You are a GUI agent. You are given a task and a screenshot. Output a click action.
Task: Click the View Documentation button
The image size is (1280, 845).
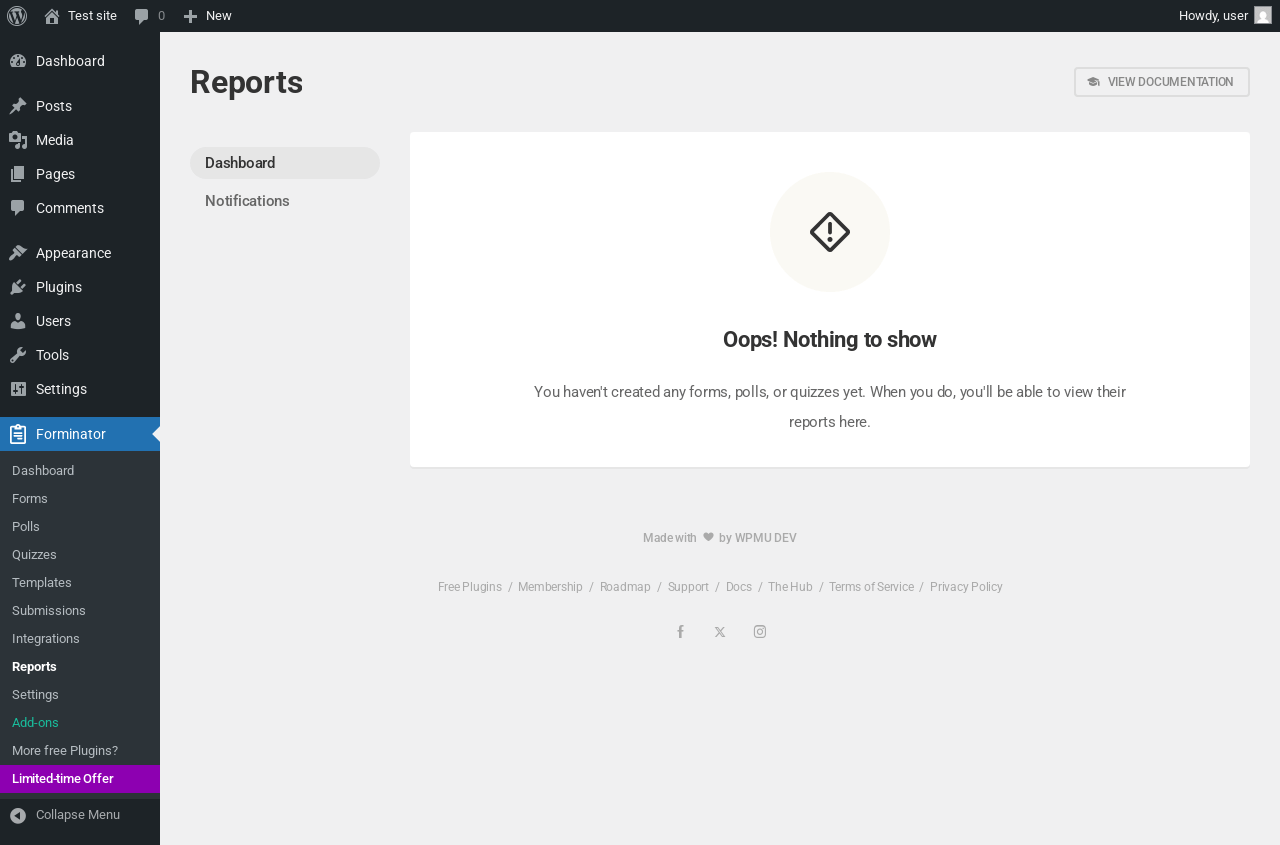[1162, 82]
